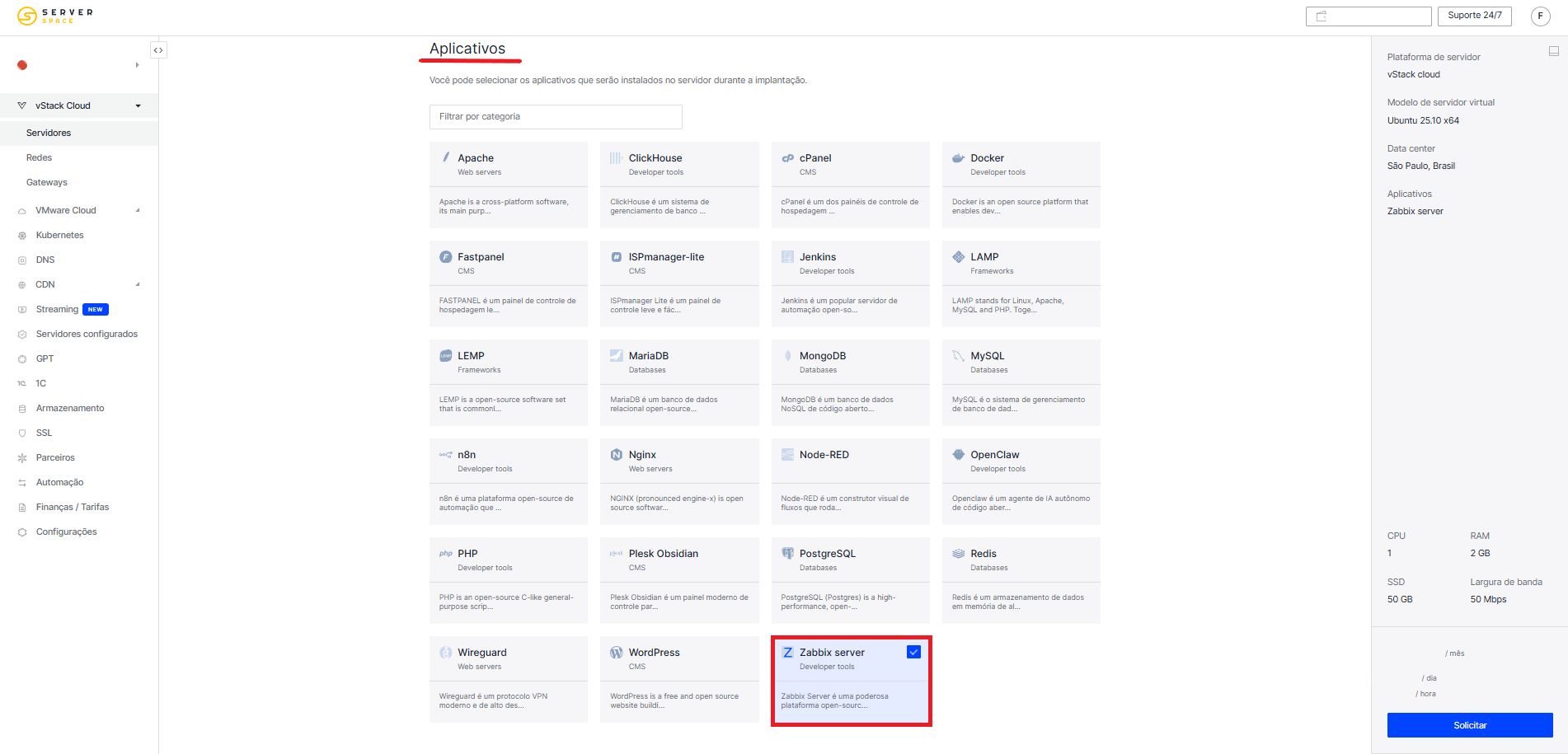Collapse the summary panel icon
Viewport: 1568px width, 754px height.
[x=1553, y=51]
